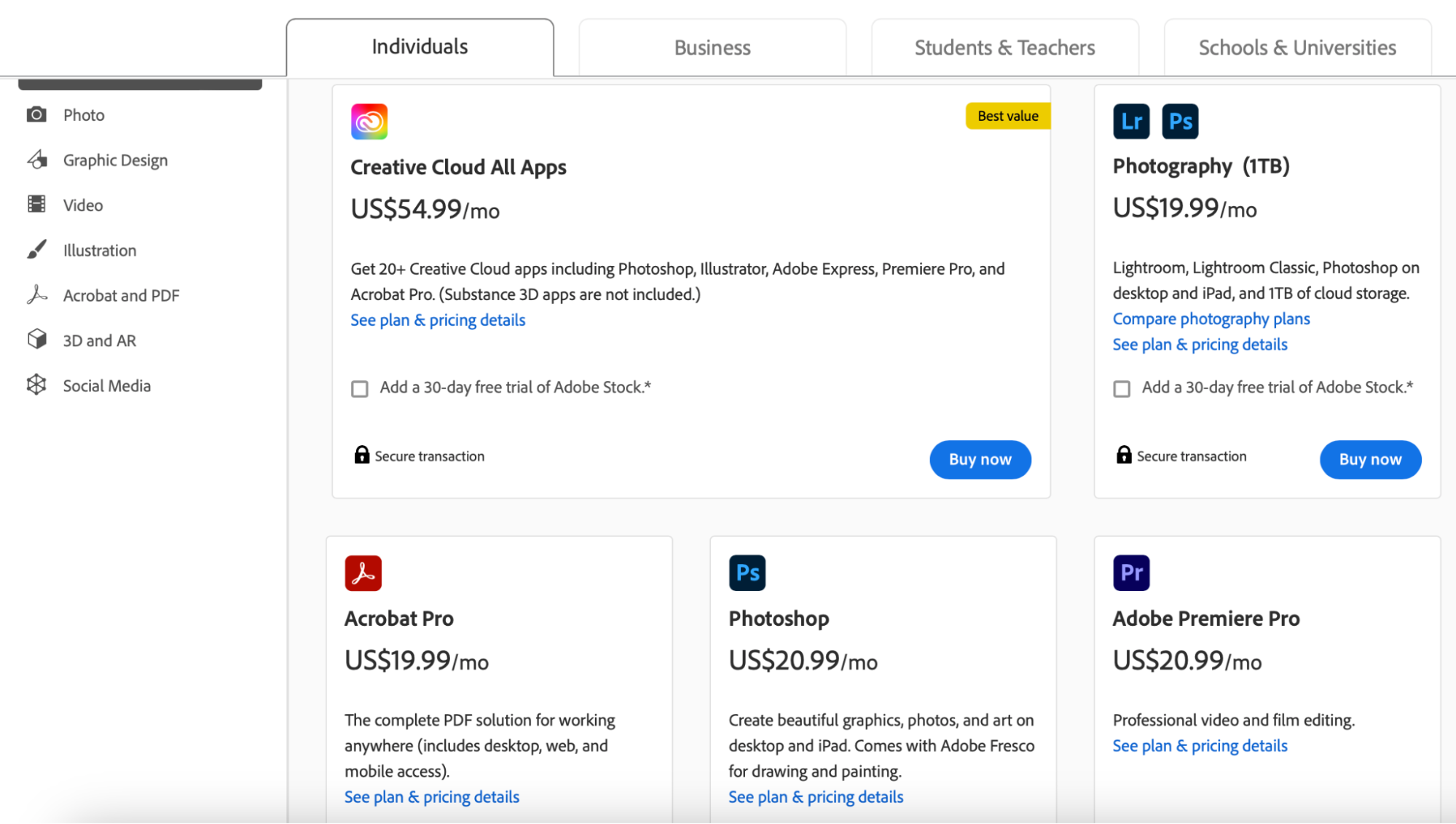
Task: Open Compare photography plans link
Action: pos(1211,319)
